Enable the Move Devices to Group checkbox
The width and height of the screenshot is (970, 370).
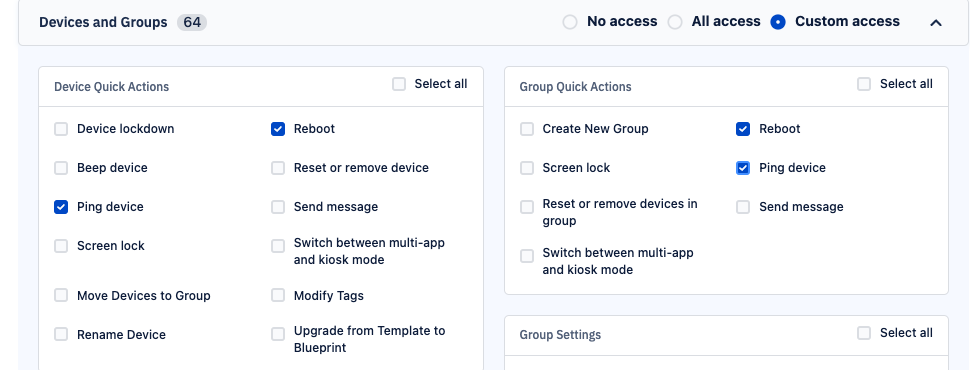coord(61,295)
